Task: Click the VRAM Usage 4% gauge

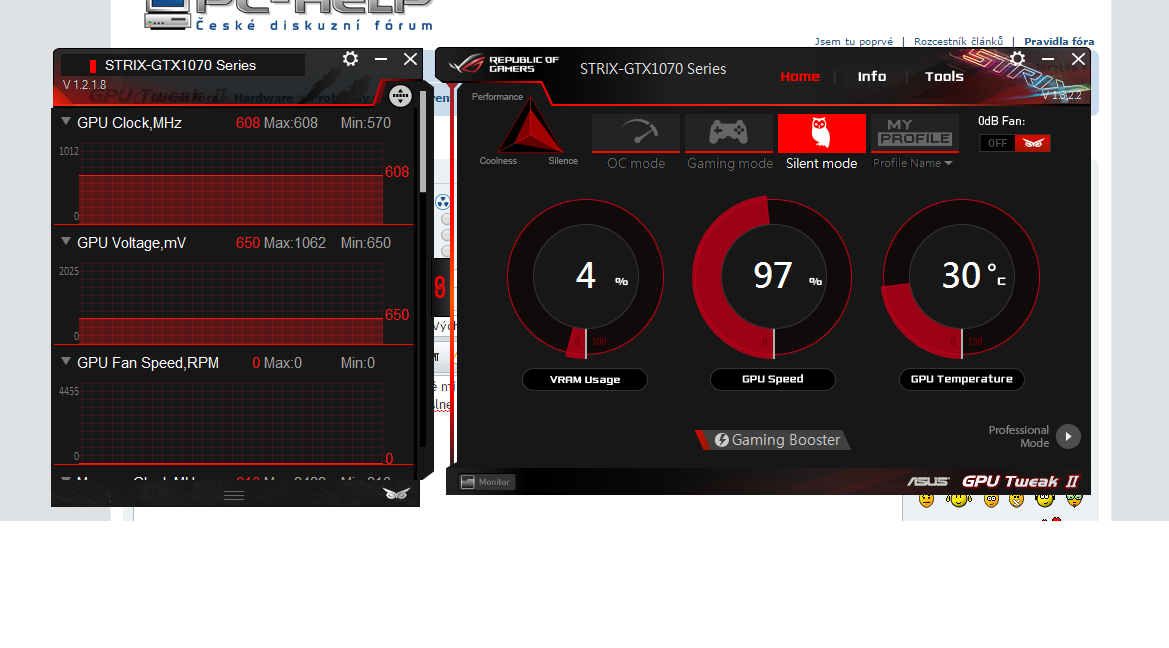Action: coord(585,277)
